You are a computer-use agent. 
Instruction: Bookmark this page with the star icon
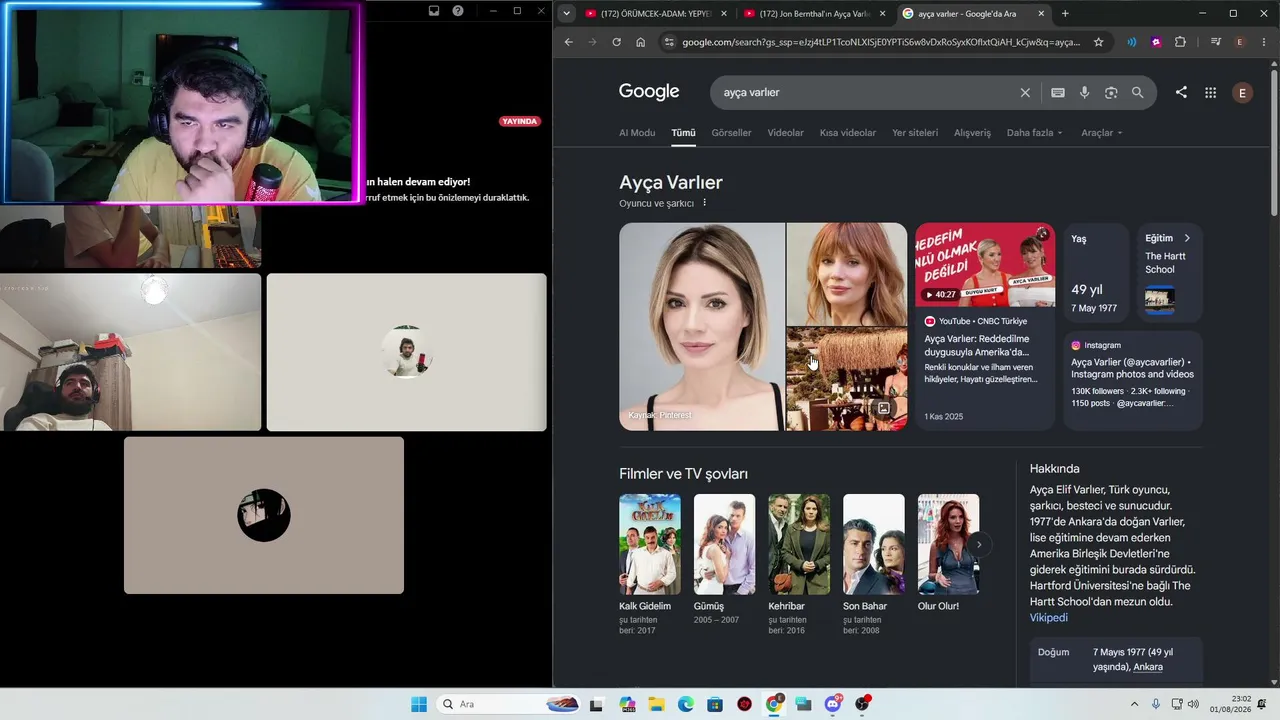point(1098,42)
